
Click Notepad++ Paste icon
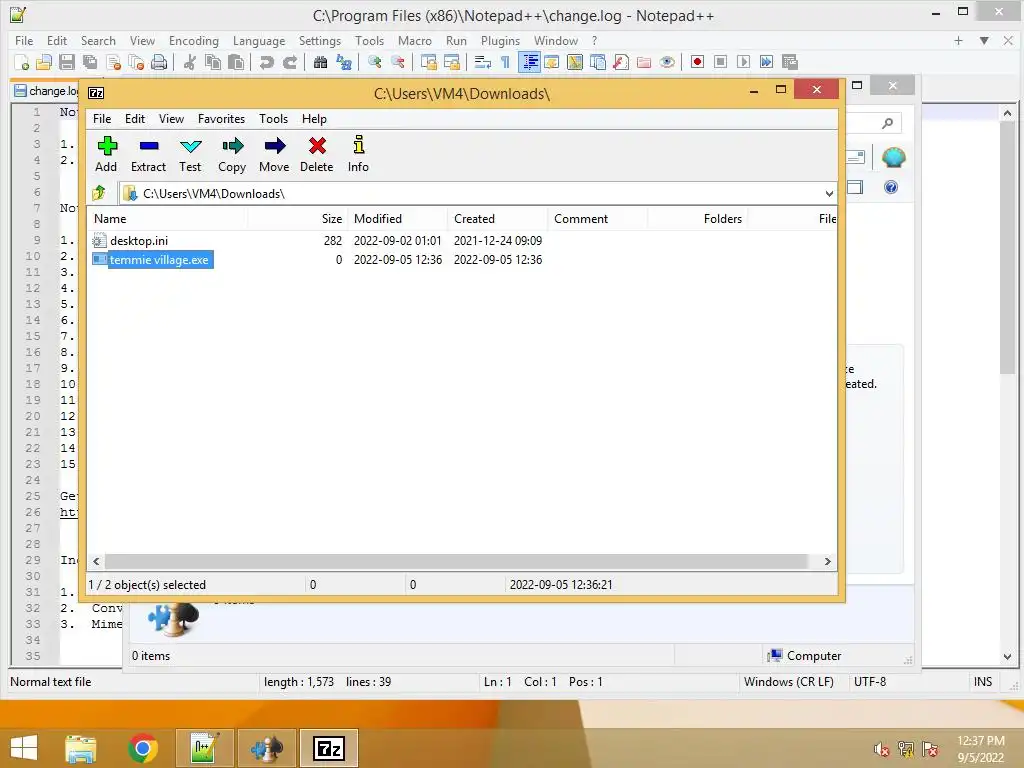coord(236,62)
